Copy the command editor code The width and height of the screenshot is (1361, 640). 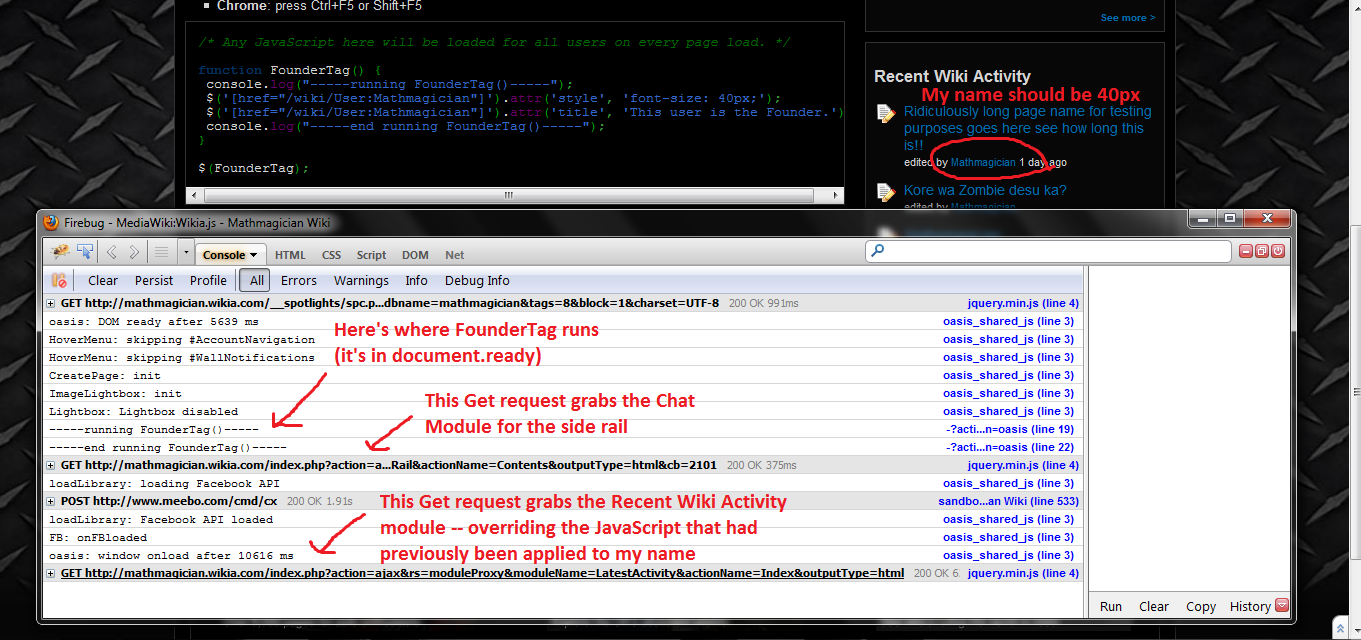click(1201, 606)
